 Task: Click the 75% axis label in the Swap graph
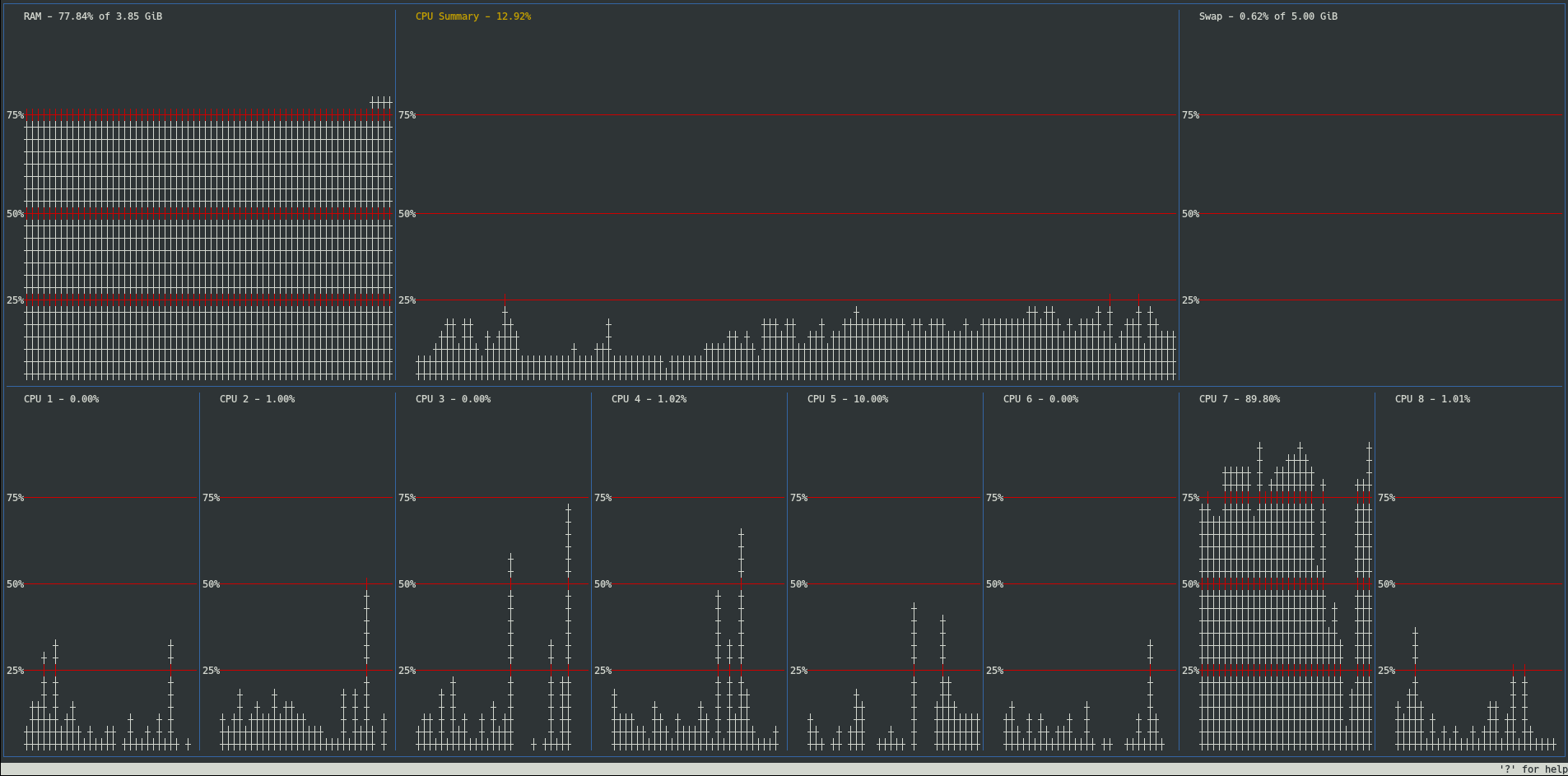[1191, 115]
